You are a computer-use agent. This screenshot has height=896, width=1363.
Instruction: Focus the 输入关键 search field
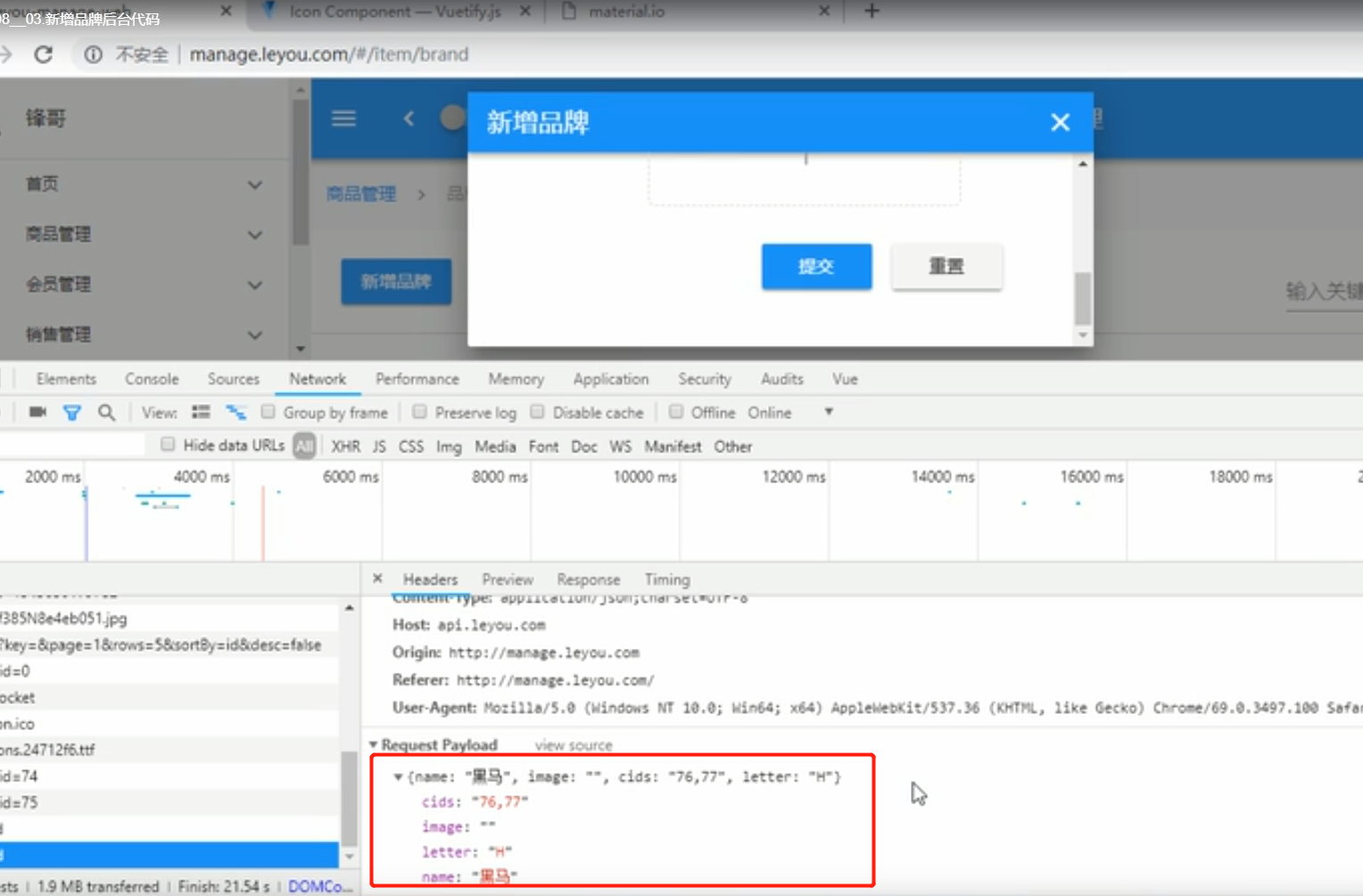click(1324, 292)
